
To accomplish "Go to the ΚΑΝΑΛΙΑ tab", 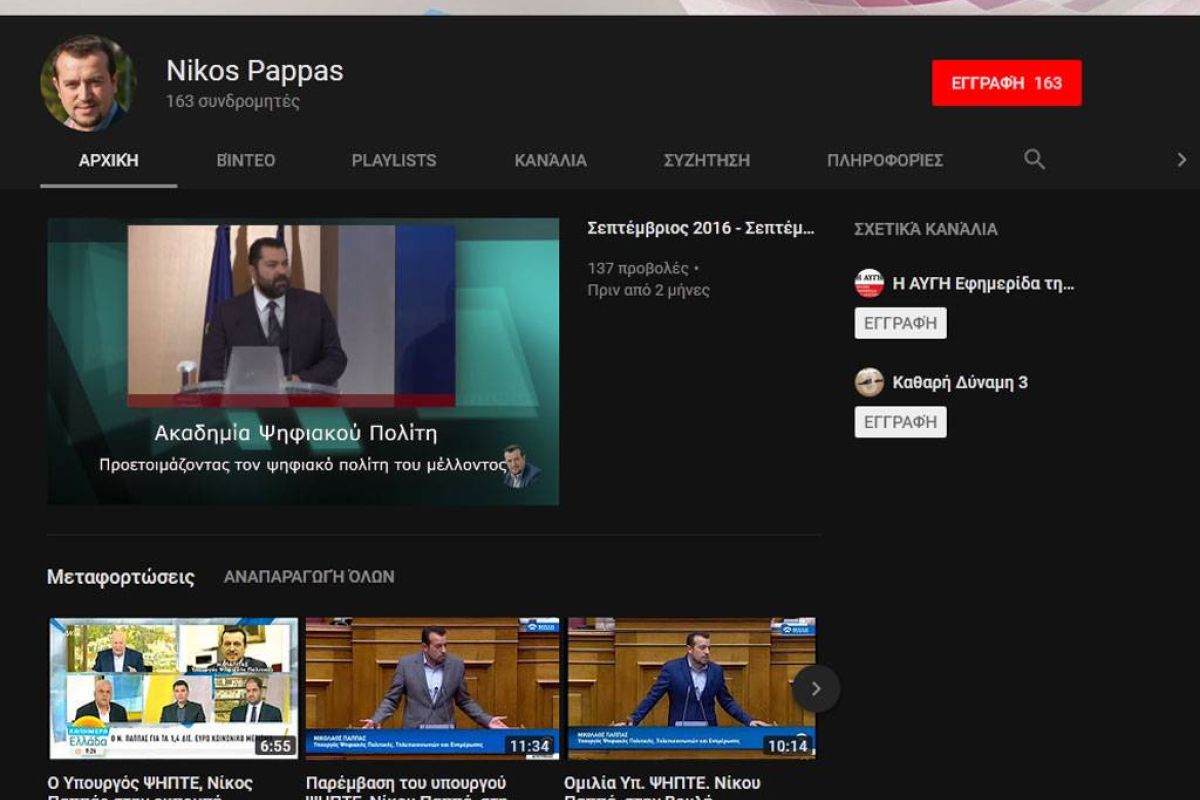I will pos(550,160).
